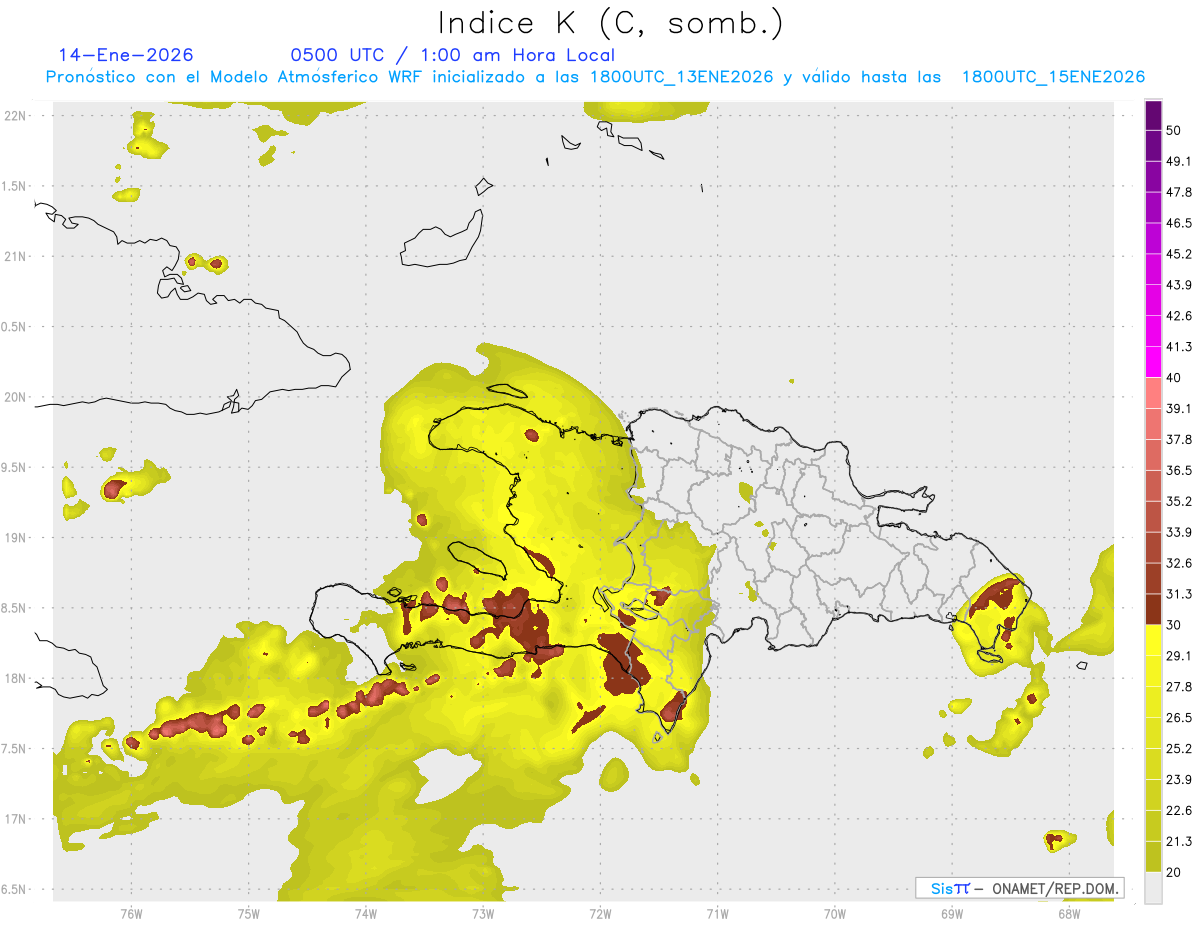This screenshot has width=1200, height=927.
Task: Pick the bright magenta colorbar segment above 40
Action: point(1153,363)
